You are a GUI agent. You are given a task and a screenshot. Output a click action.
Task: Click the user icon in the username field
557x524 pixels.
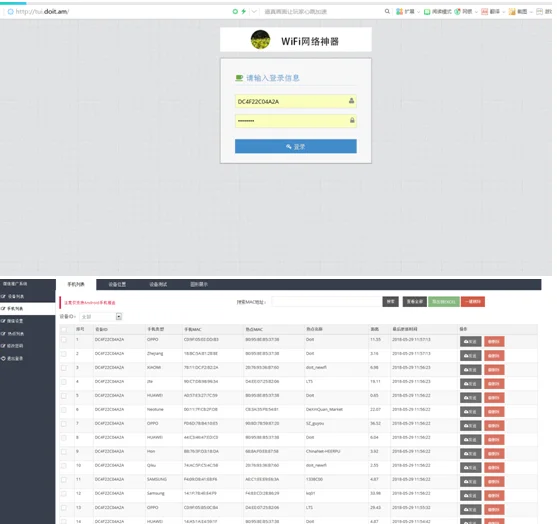click(351, 101)
